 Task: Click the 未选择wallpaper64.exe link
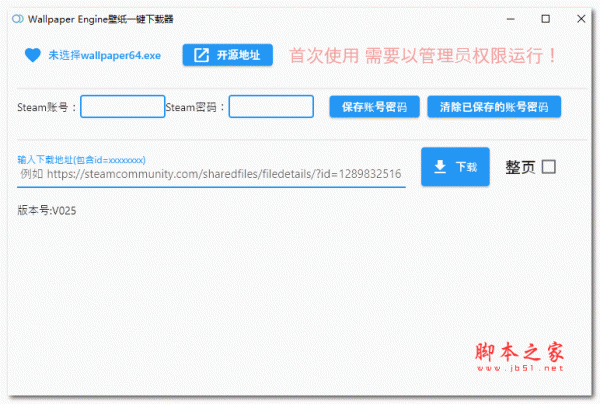click(x=104, y=55)
